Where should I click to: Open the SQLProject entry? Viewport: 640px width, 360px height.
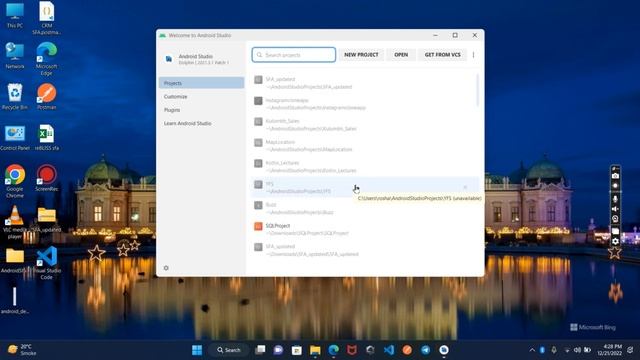(363, 229)
